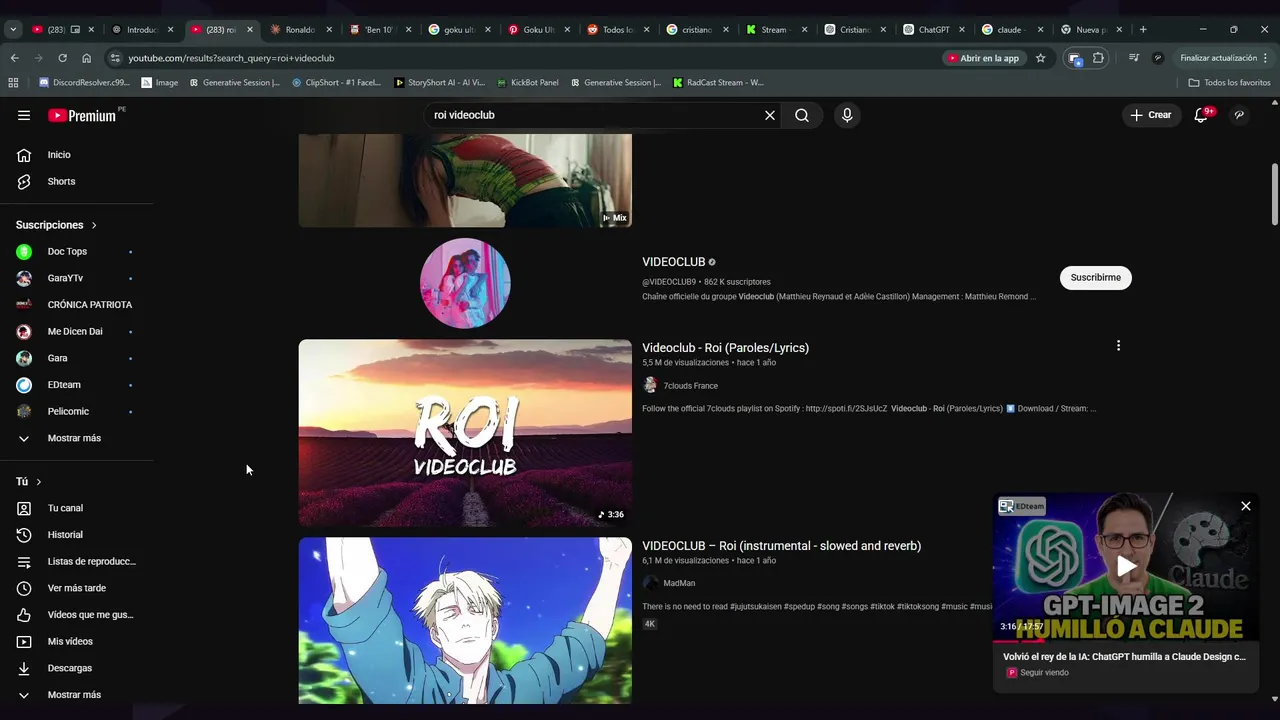The height and width of the screenshot is (720, 1280).
Task: Go back in browser history
Action: (14, 58)
